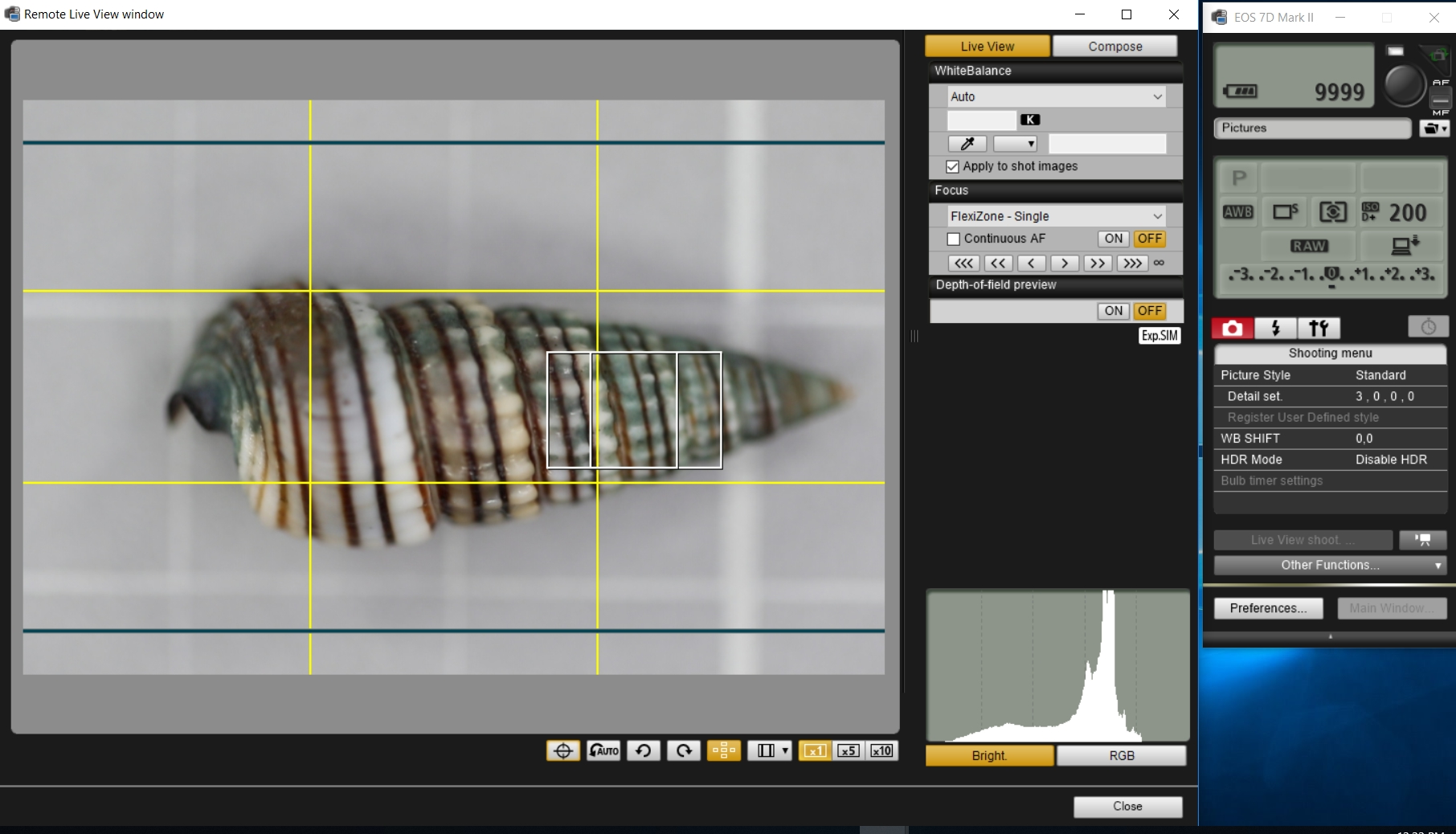Enable the Continuous AF checkbox
1456x834 pixels.
[x=954, y=239]
